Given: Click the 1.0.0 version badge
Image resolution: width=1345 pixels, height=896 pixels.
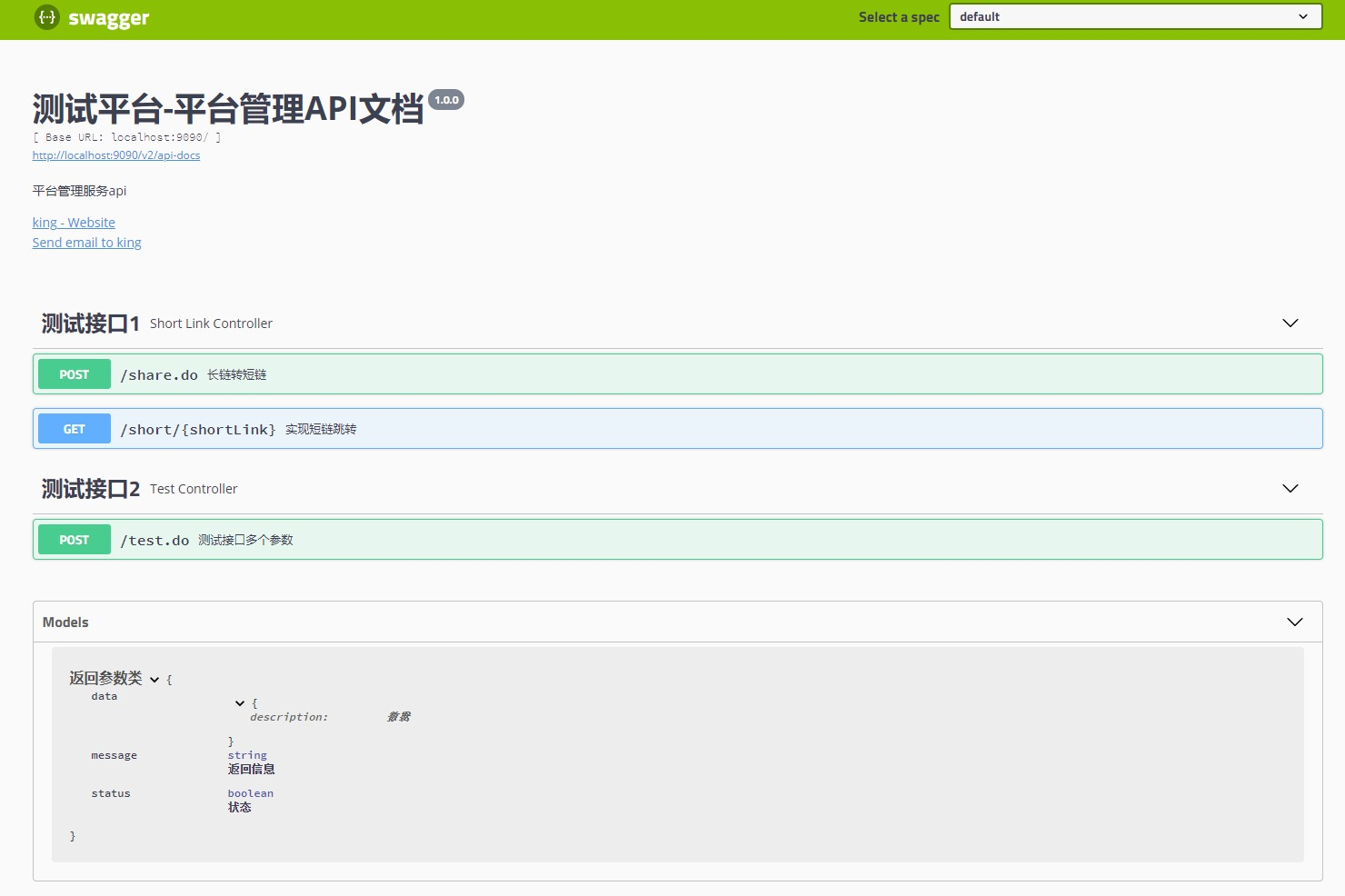Looking at the screenshot, I should click(x=446, y=100).
